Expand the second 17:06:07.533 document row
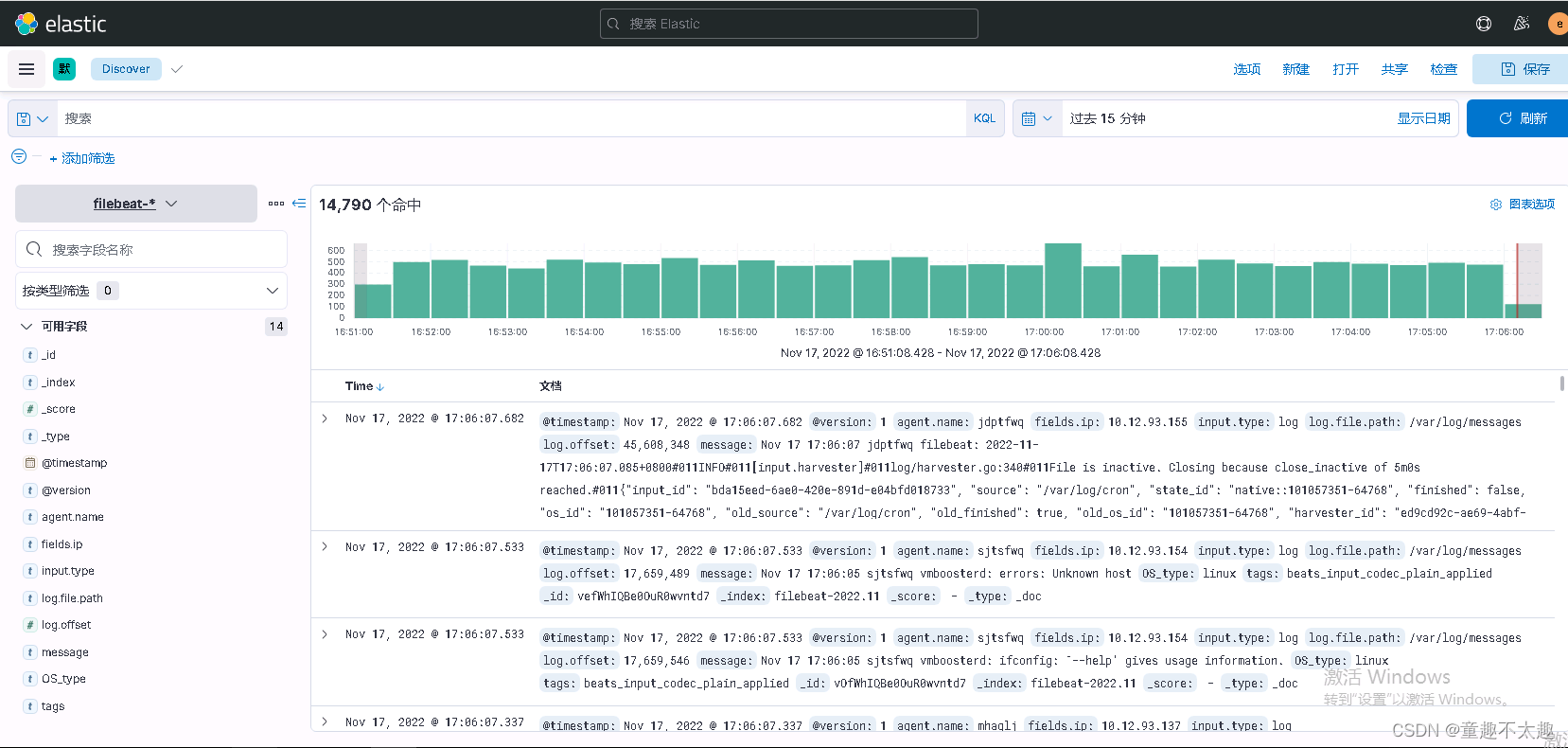This screenshot has width=1568, height=748. [325, 634]
